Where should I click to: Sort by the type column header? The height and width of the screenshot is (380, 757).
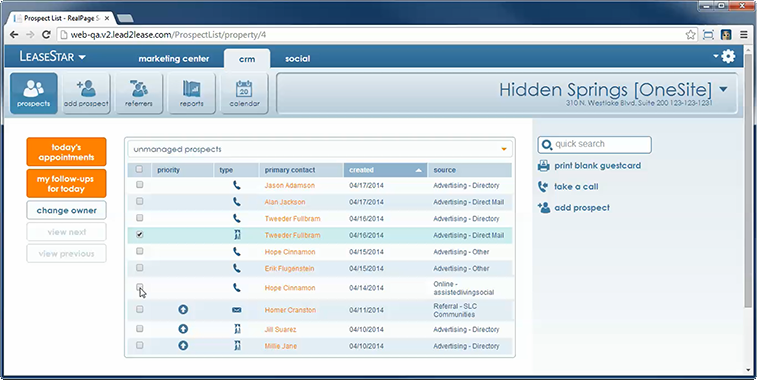[236, 170]
